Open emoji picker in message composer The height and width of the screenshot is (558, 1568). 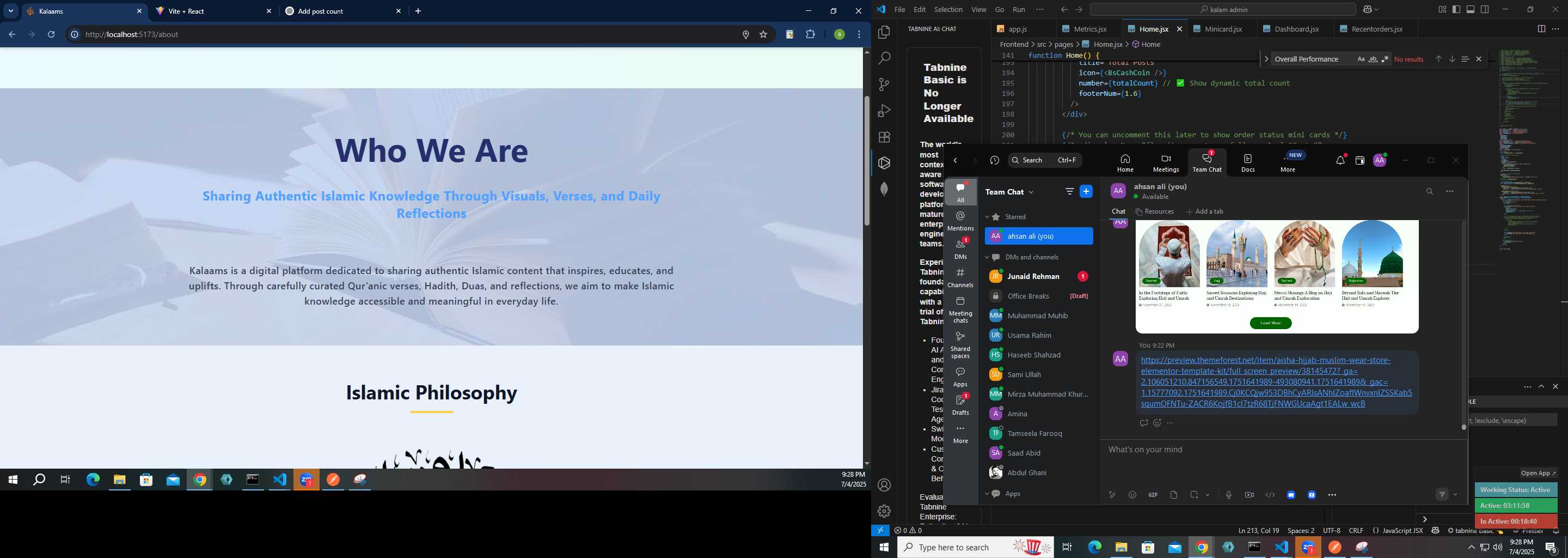click(x=1132, y=495)
